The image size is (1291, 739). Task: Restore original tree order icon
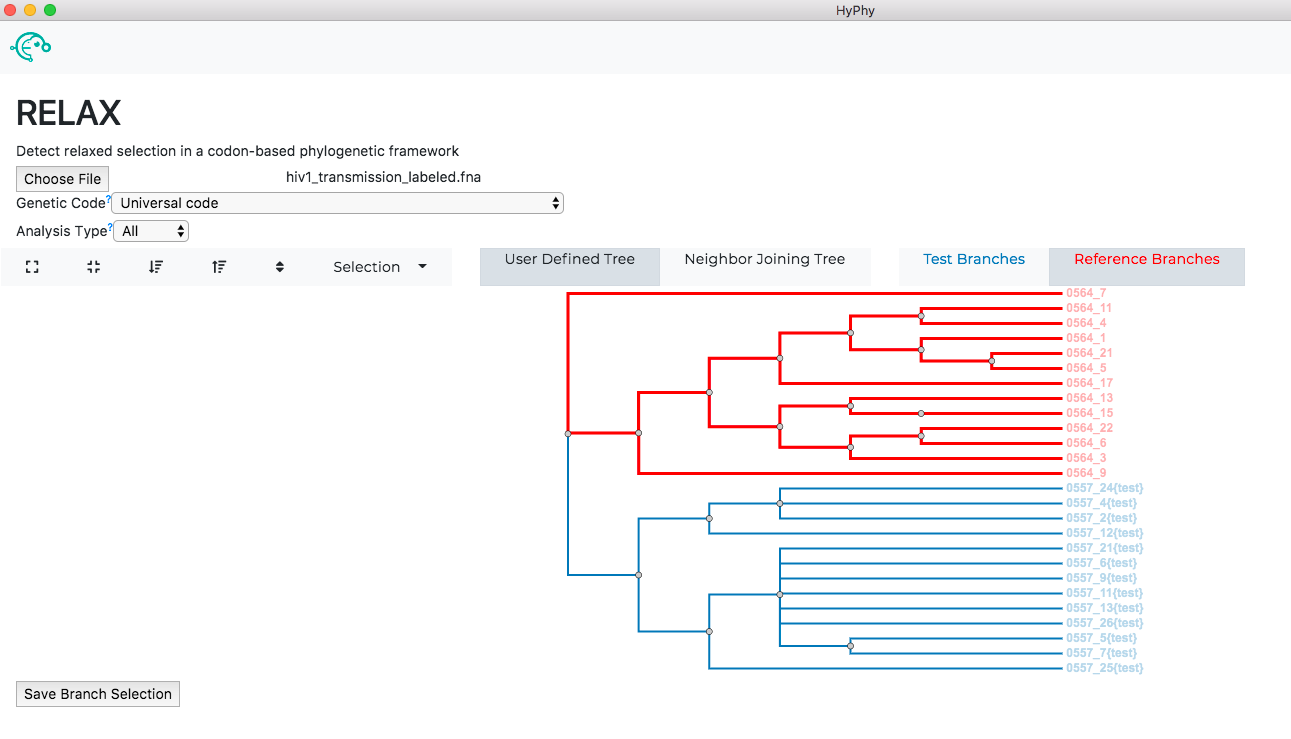pos(280,267)
